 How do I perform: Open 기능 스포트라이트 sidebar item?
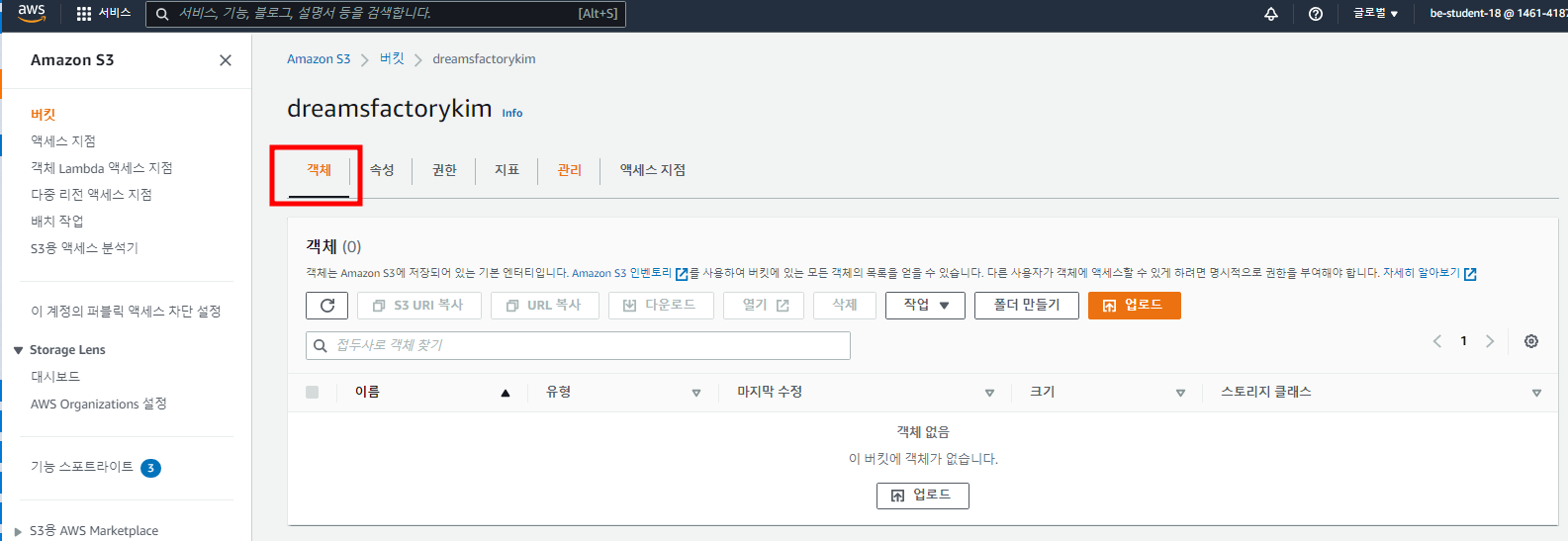82,467
